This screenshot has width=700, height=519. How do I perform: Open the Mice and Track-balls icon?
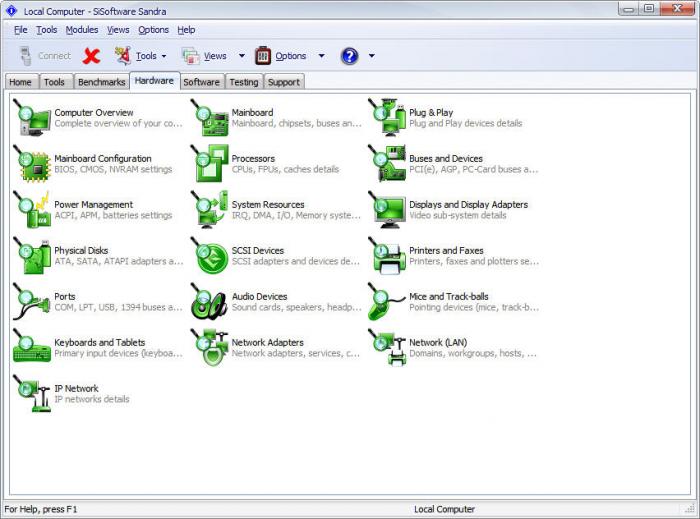[387, 301]
